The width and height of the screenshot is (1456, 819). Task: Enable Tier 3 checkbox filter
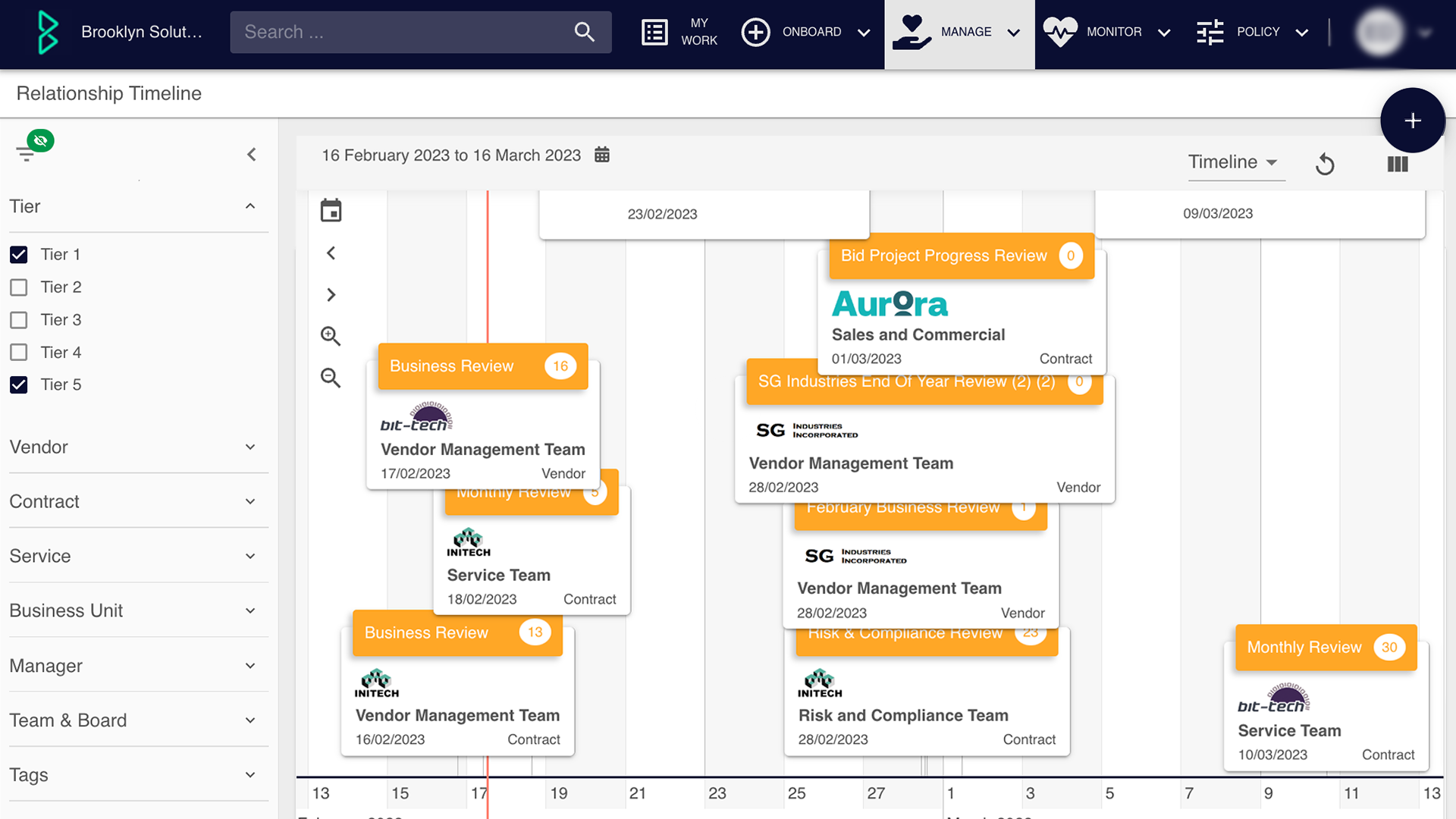coord(18,320)
